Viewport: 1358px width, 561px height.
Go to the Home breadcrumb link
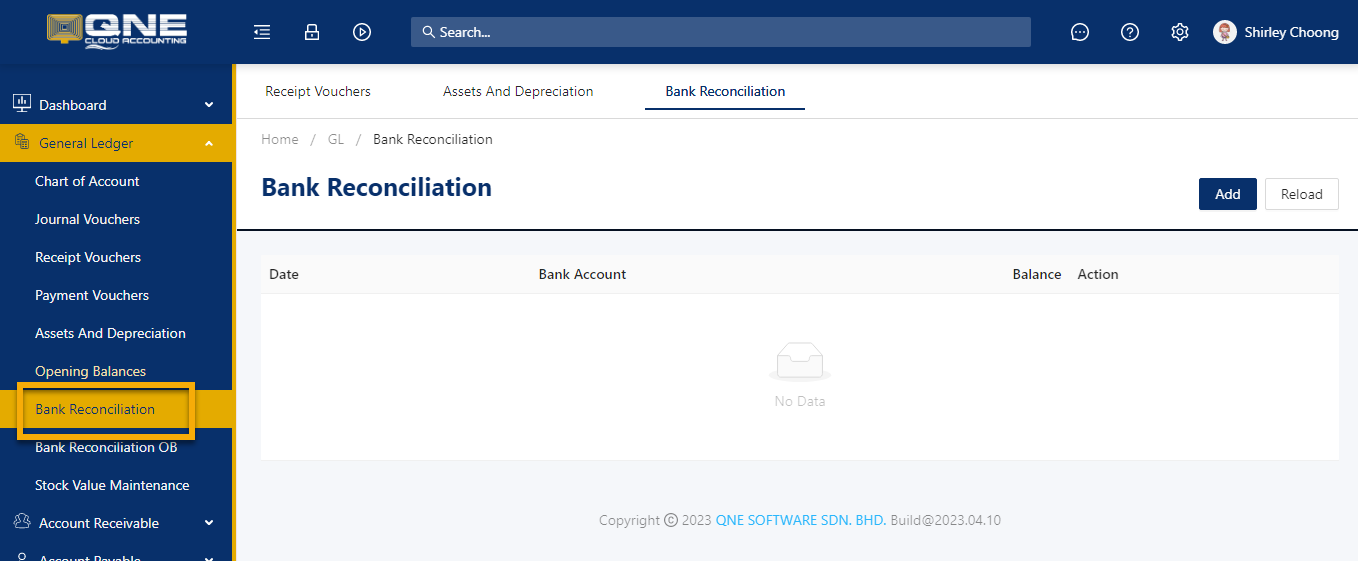[x=280, y=139]
